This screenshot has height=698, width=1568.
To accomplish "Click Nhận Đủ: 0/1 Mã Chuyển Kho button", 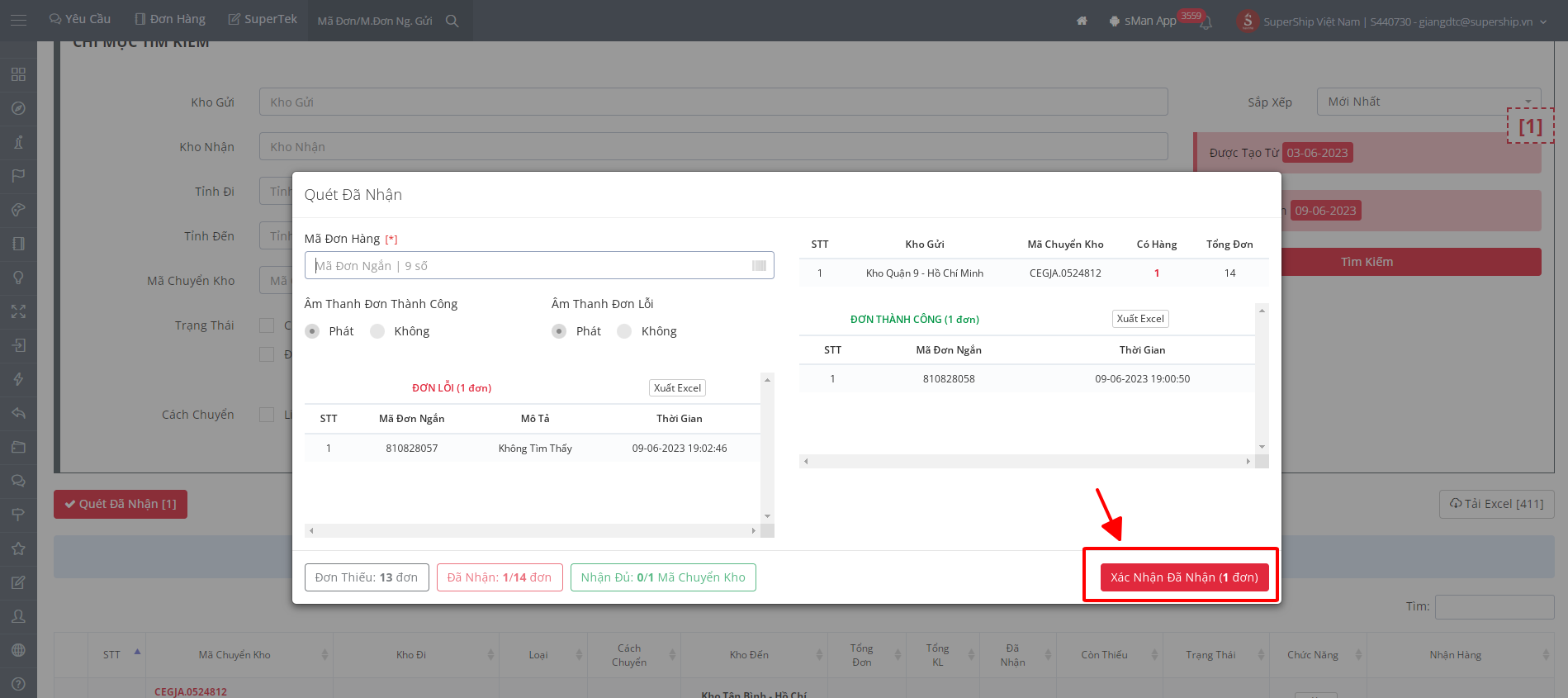I will [663, 577].
